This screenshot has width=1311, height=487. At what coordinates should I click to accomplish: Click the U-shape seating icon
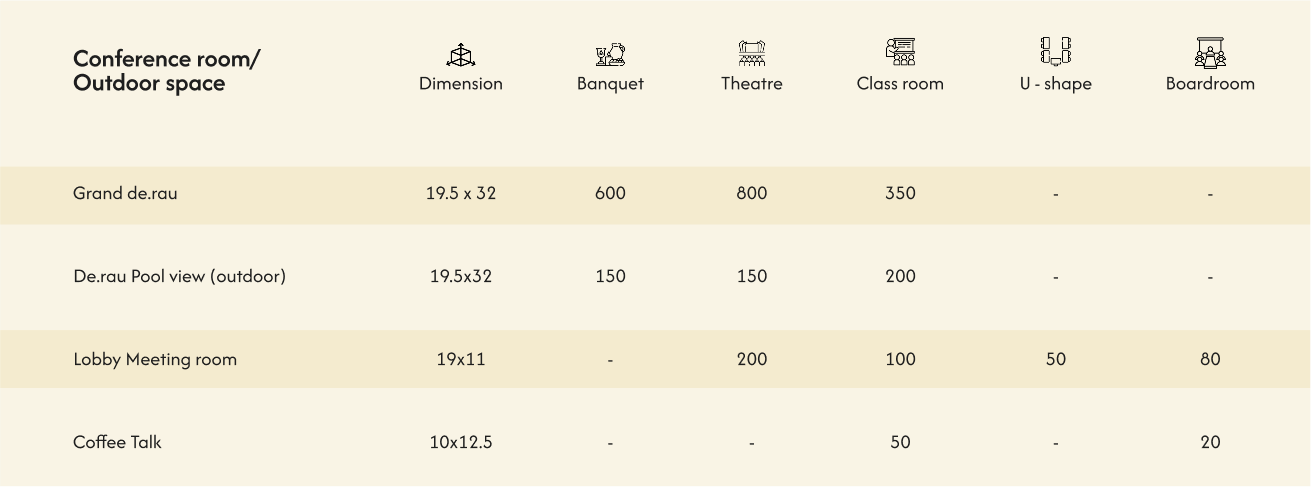pyautogui.click(x=1055, y=51)
